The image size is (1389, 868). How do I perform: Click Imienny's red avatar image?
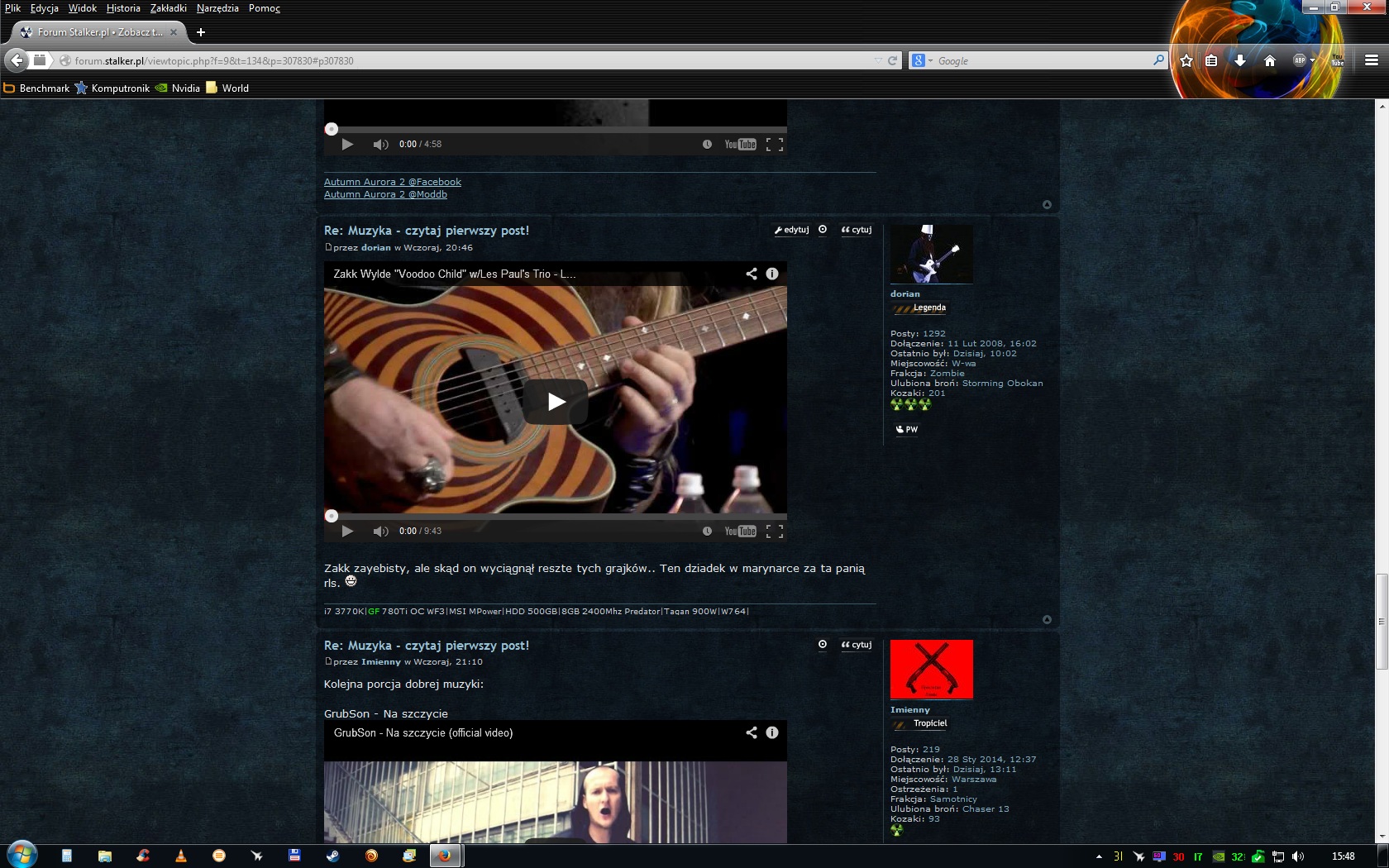coord(932,669)
